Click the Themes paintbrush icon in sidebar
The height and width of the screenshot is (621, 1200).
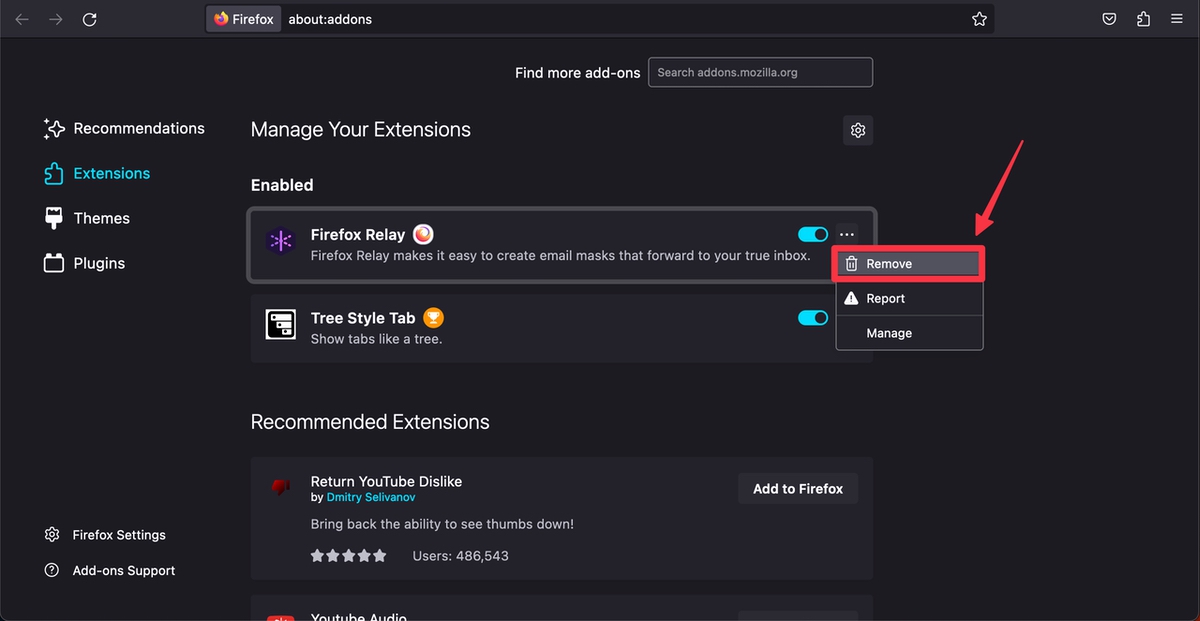pos(53,217)
